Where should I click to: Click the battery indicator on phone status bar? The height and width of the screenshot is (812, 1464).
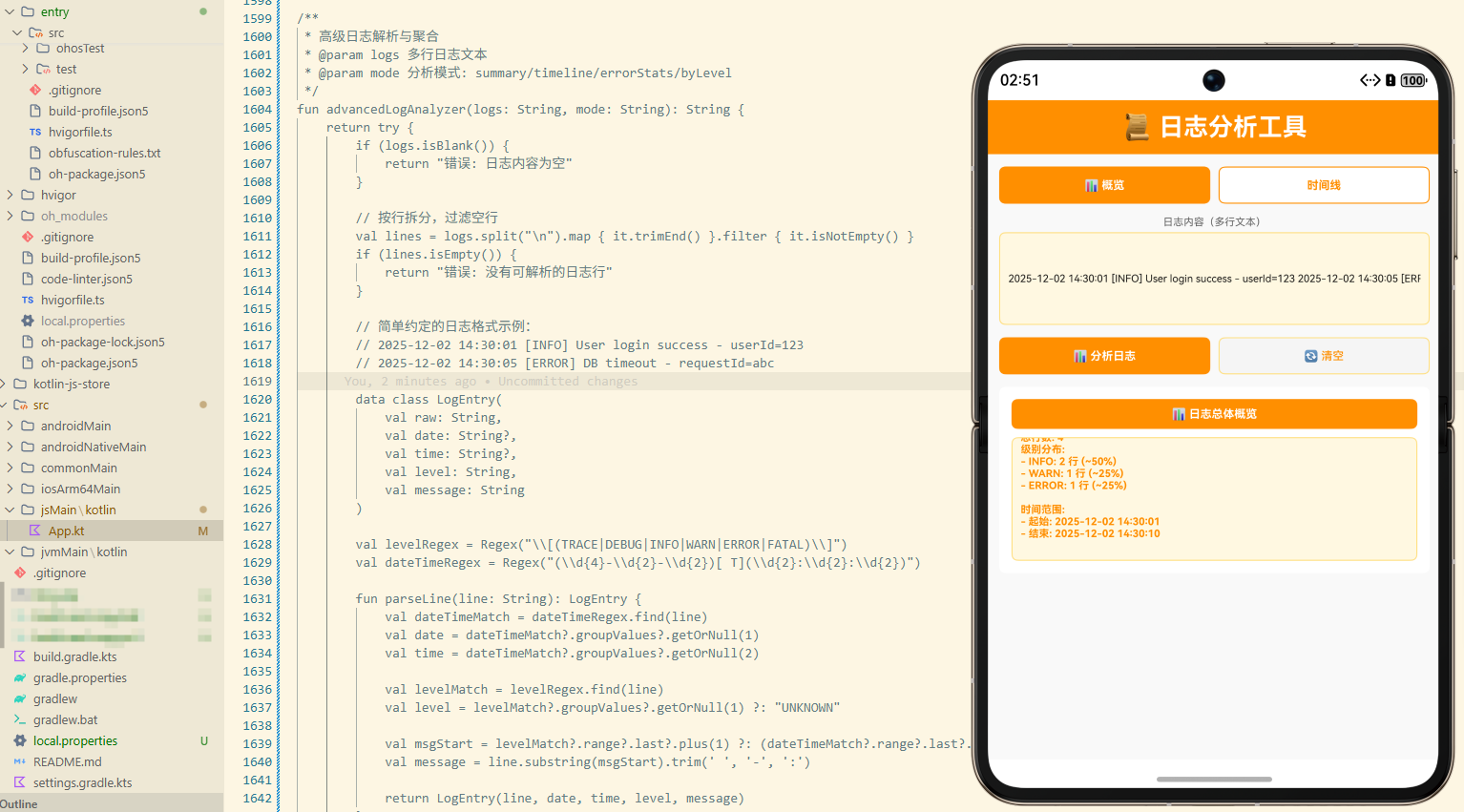pyautogui.click(x=1413, y=80)
